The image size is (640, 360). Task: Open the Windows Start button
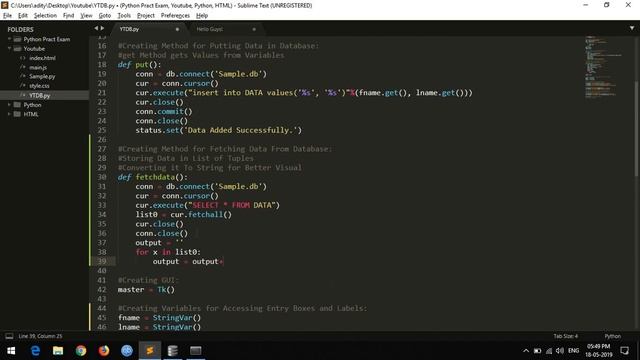click(11, 351)
